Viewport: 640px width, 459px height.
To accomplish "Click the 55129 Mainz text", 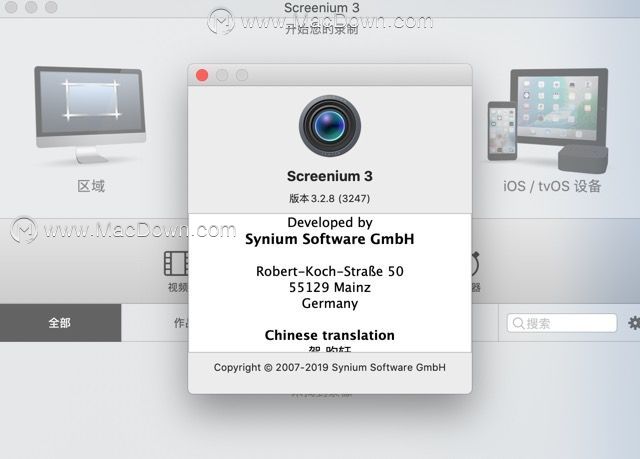I will (330, 288).
